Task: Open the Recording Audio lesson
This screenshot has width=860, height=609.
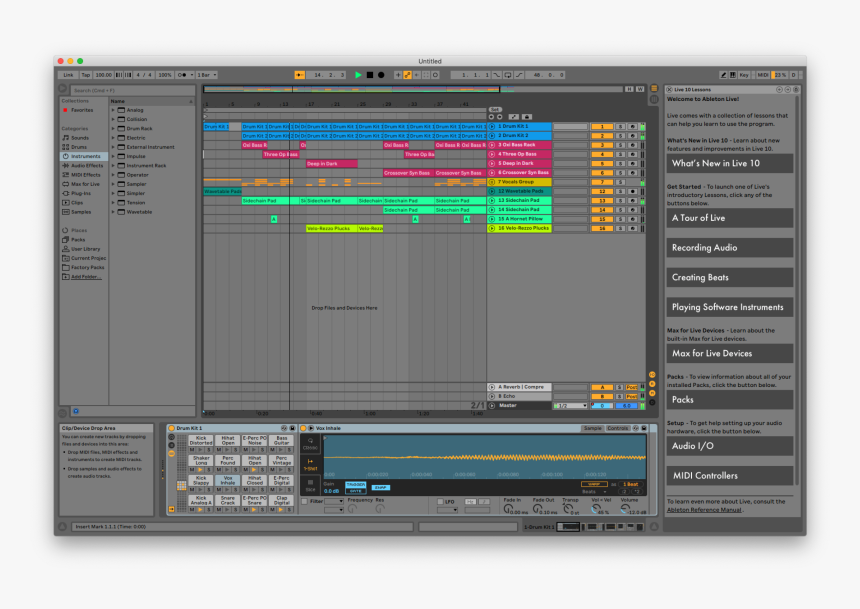Action: click(x=729, y=247)
